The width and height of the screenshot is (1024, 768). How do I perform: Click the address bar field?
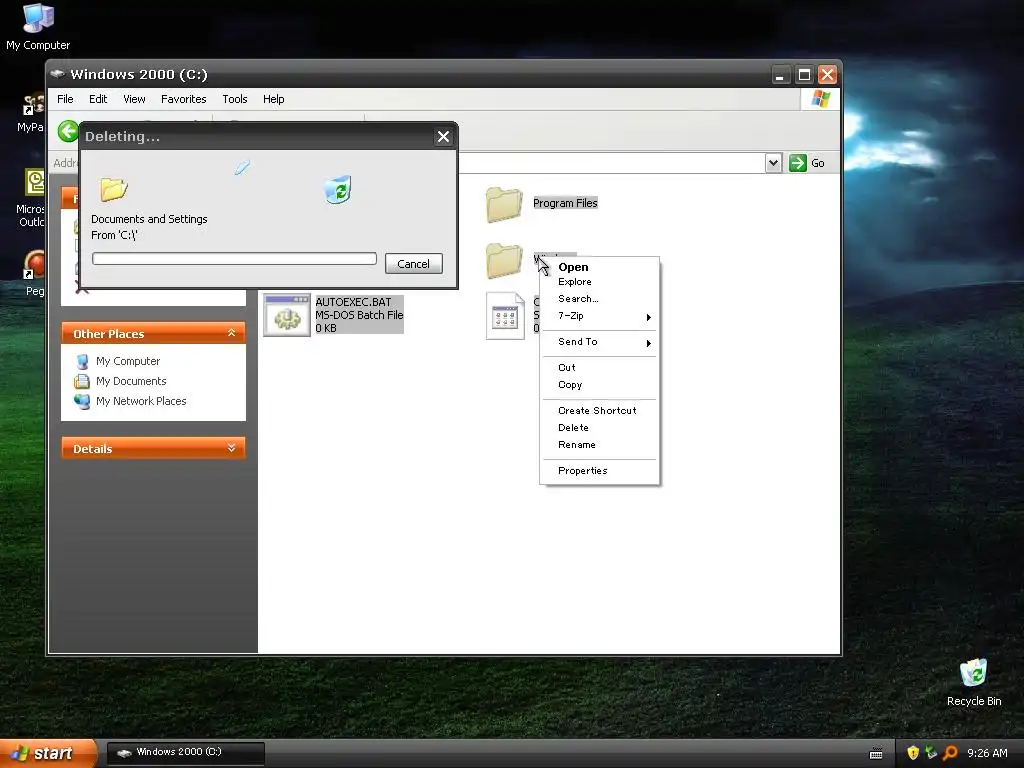611,163
